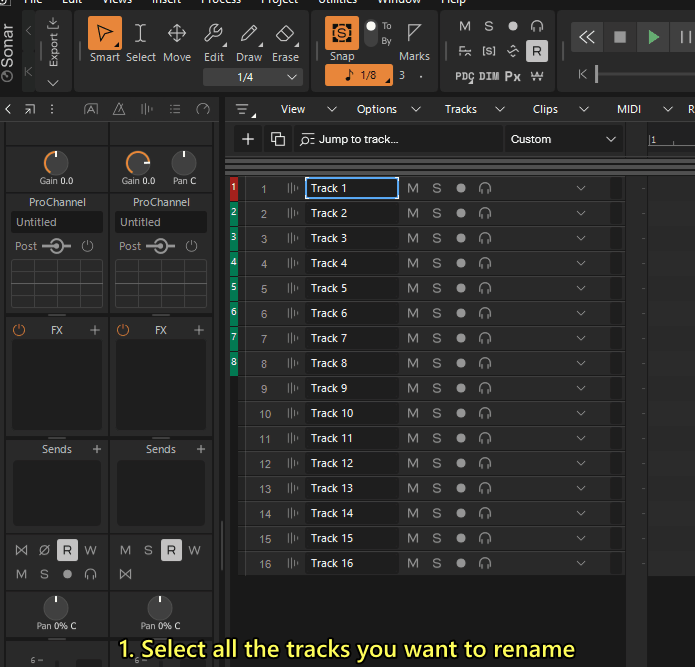Solo Track 16

pos(437,563)
